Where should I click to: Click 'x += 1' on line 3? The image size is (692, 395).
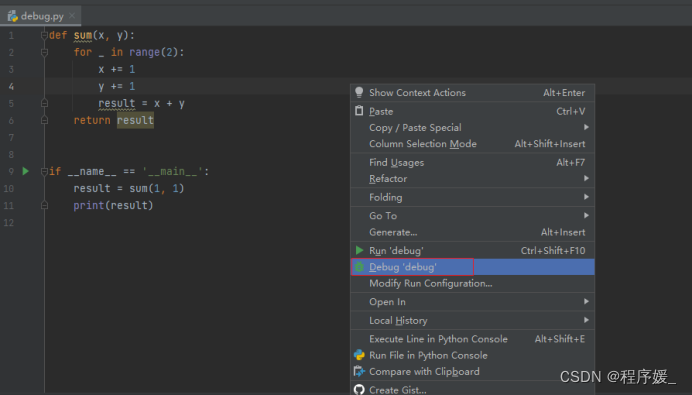pos(117,69)
